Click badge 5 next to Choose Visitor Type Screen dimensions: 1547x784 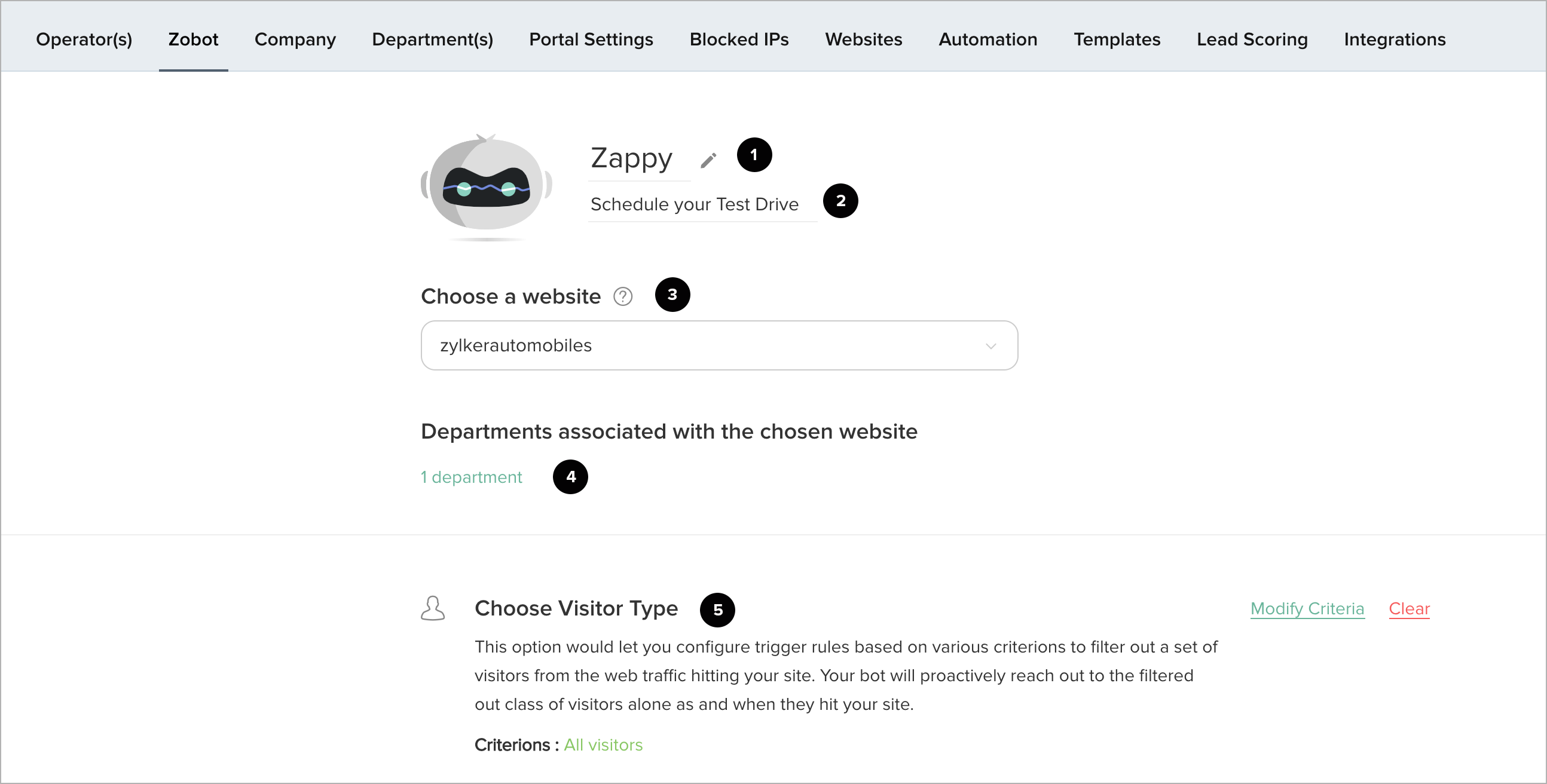[719, 610]
